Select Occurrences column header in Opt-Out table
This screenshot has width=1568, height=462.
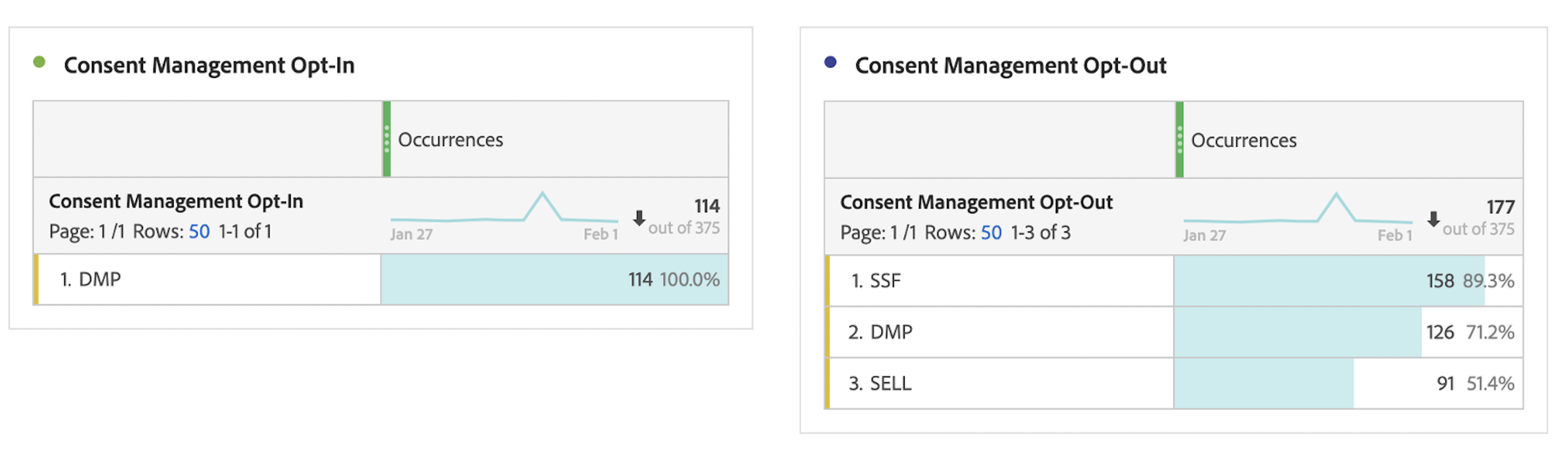tap(1243, 141)
